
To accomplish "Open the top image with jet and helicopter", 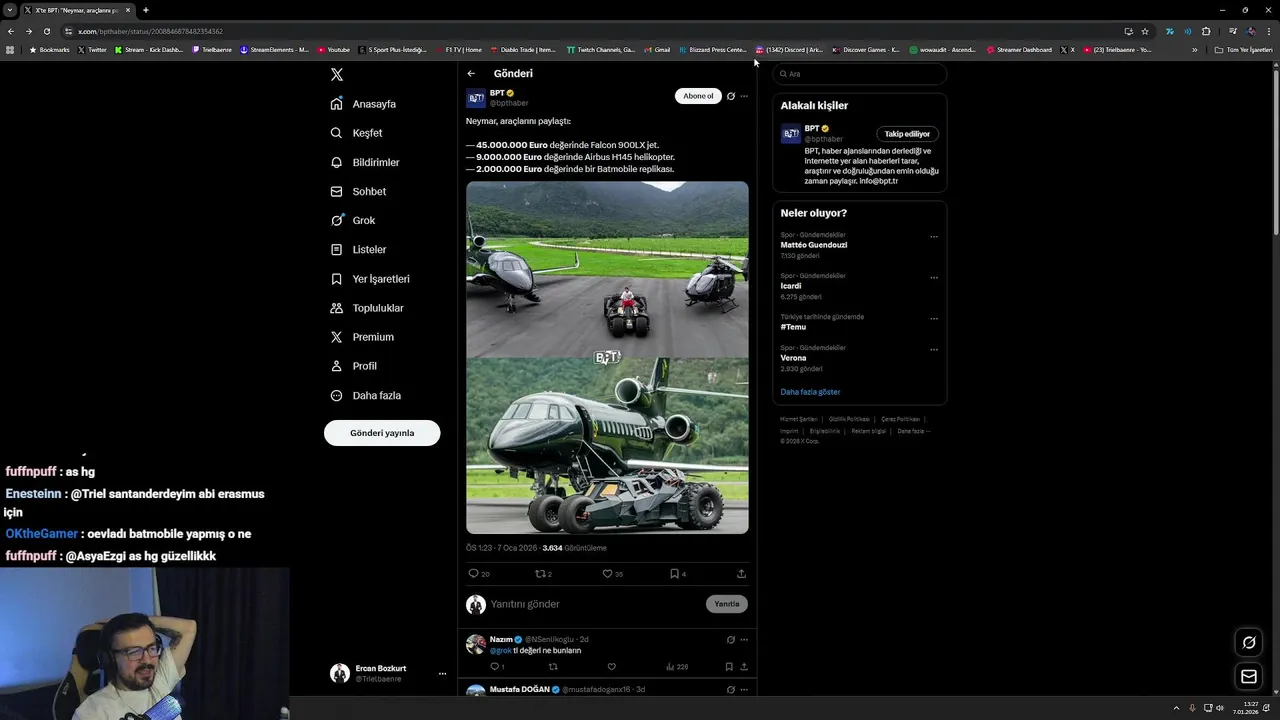I will (607, 269).
